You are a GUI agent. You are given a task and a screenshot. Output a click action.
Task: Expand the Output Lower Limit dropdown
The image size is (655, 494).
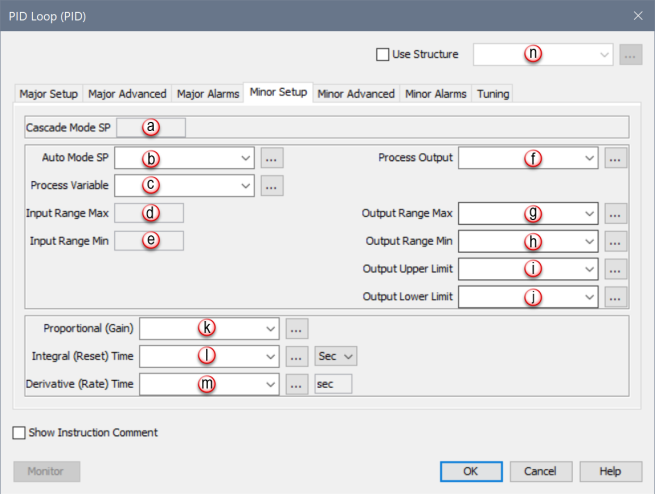coord(590,297)
